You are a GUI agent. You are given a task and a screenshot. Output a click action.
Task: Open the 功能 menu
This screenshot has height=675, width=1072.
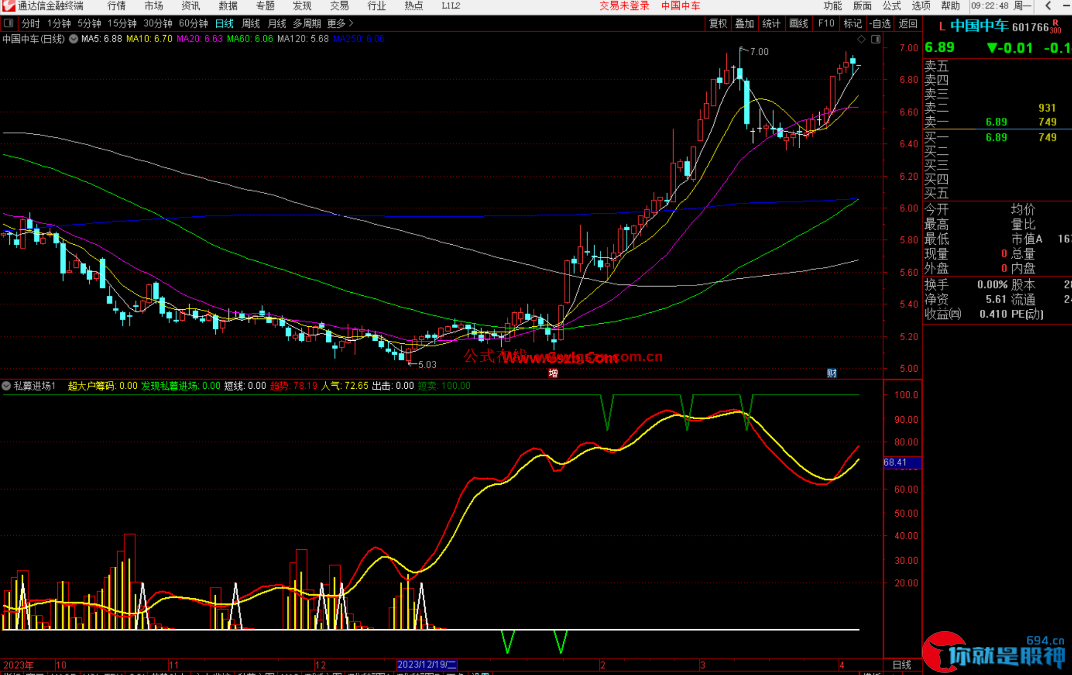(833, 5)
